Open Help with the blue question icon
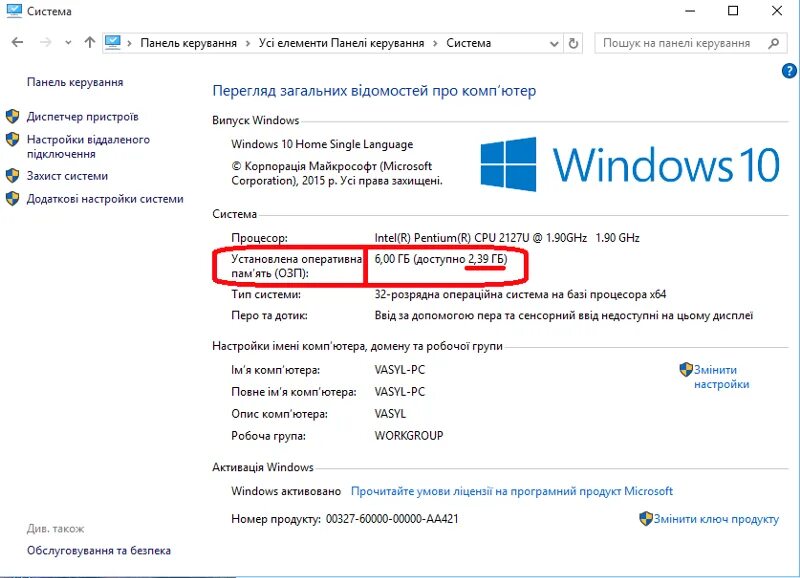The width and height of the screenshot is (800, 578). [x=789, y=71]
